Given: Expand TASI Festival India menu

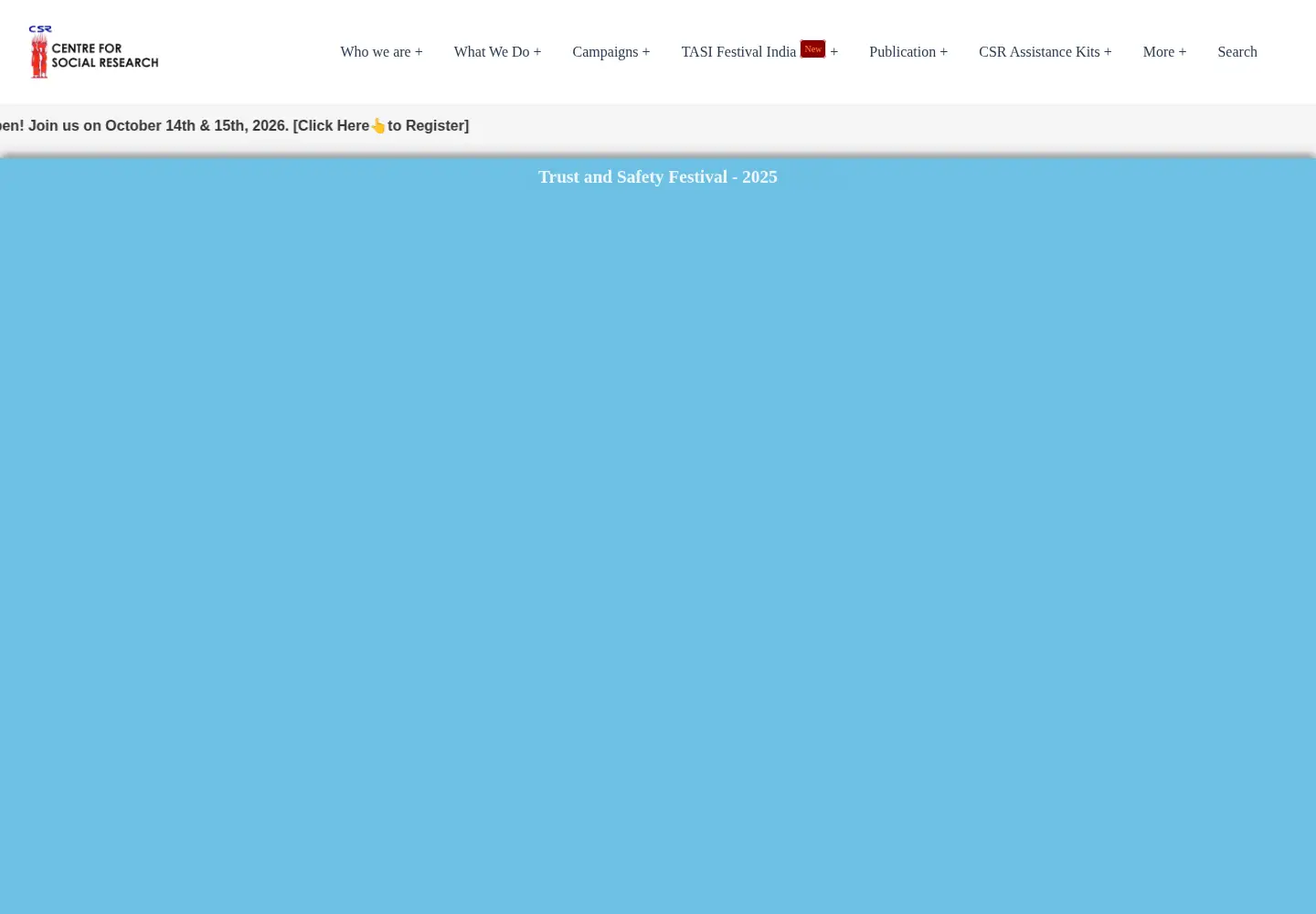Looking at the screenshot, I should pos(759,52).
